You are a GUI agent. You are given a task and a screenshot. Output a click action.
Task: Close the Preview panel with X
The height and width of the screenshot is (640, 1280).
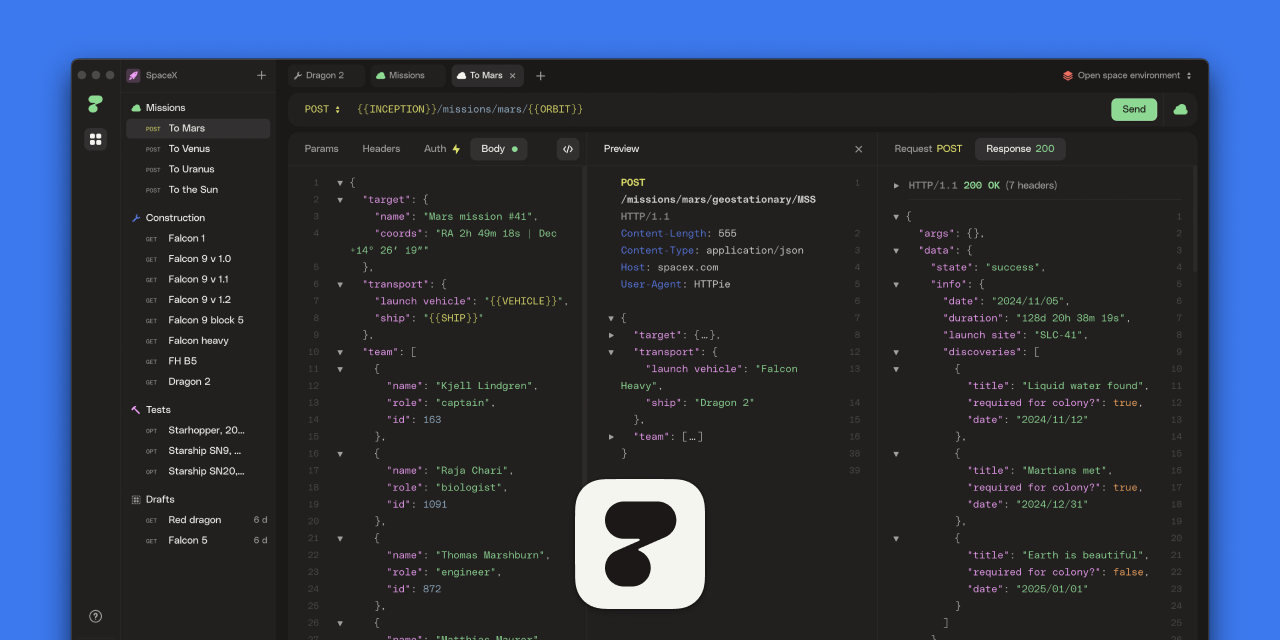(858, 149)
